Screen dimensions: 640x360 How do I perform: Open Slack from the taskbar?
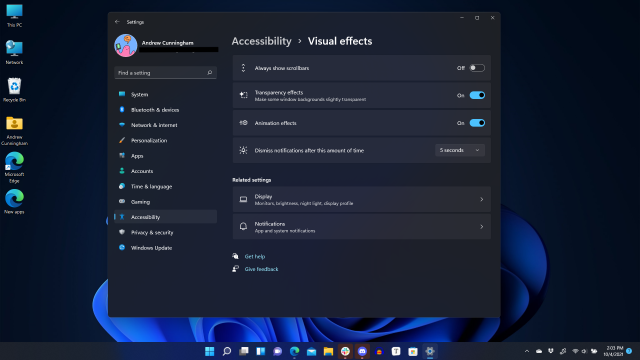pos(345,351)
